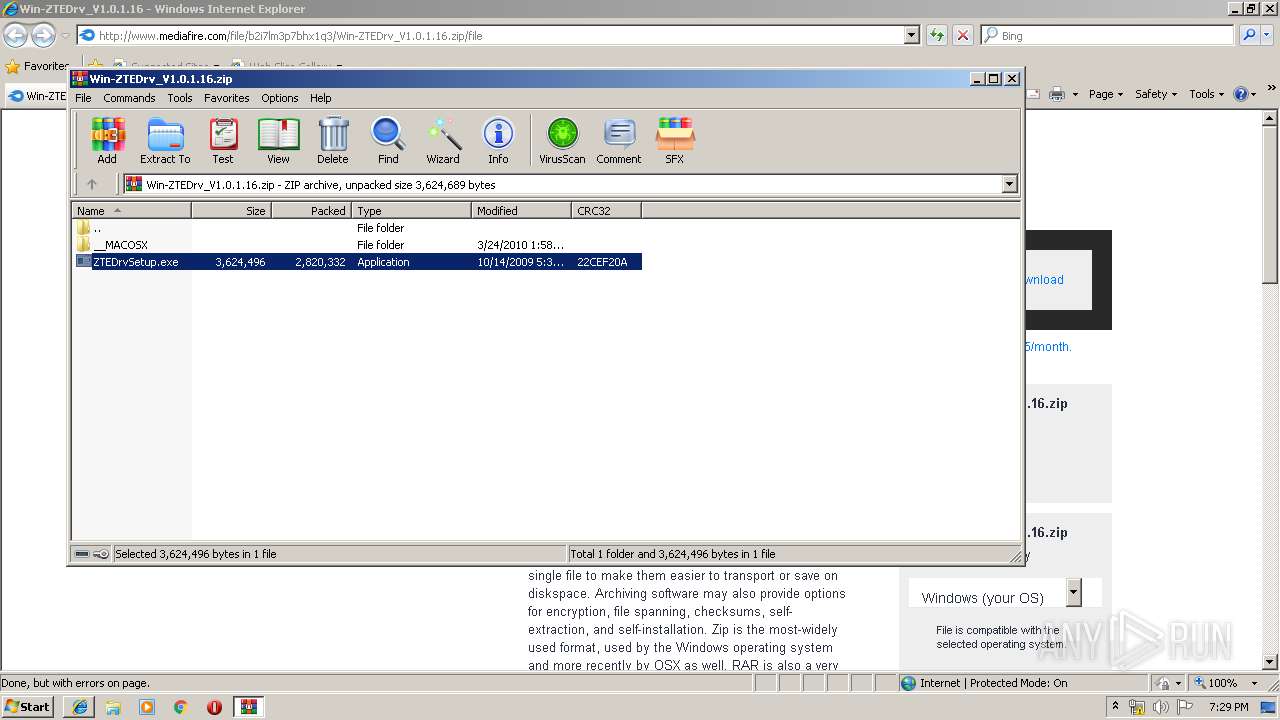Open Google Chrome from the taskbar
The width and height of the screenshot is (1280, 720).
[181, 707]
